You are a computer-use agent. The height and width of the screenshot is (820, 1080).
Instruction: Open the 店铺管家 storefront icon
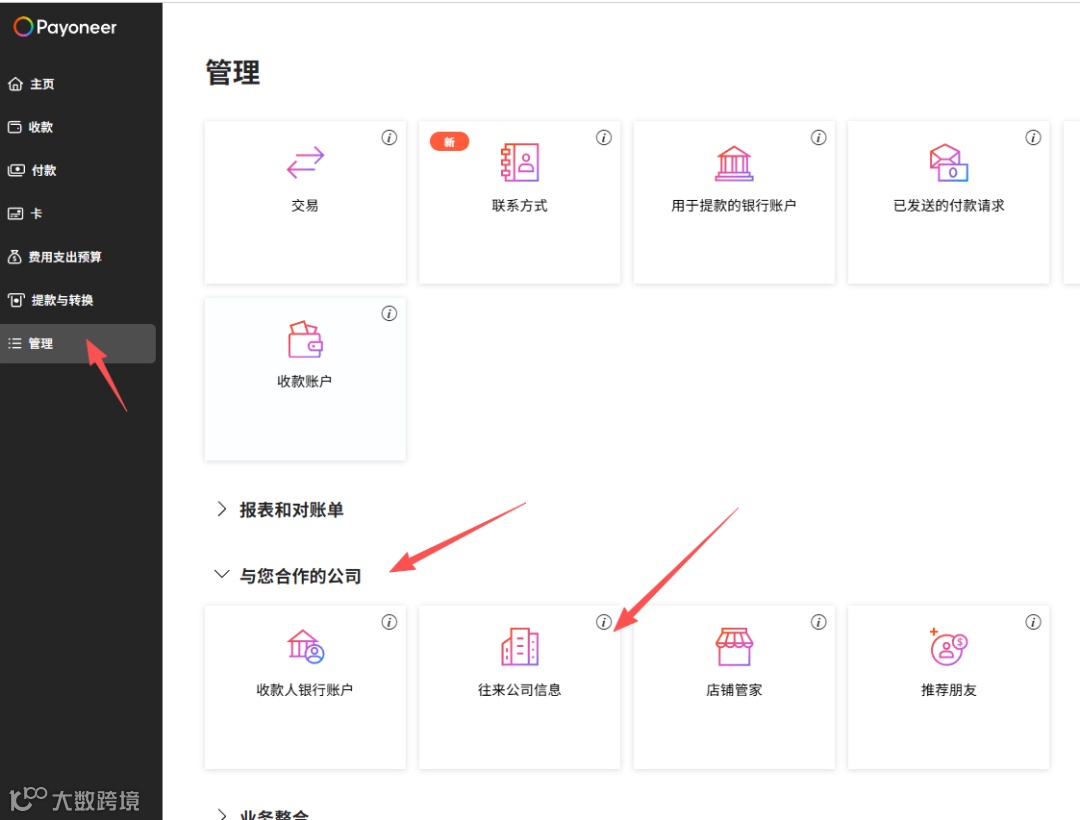(x=734, y=646)
